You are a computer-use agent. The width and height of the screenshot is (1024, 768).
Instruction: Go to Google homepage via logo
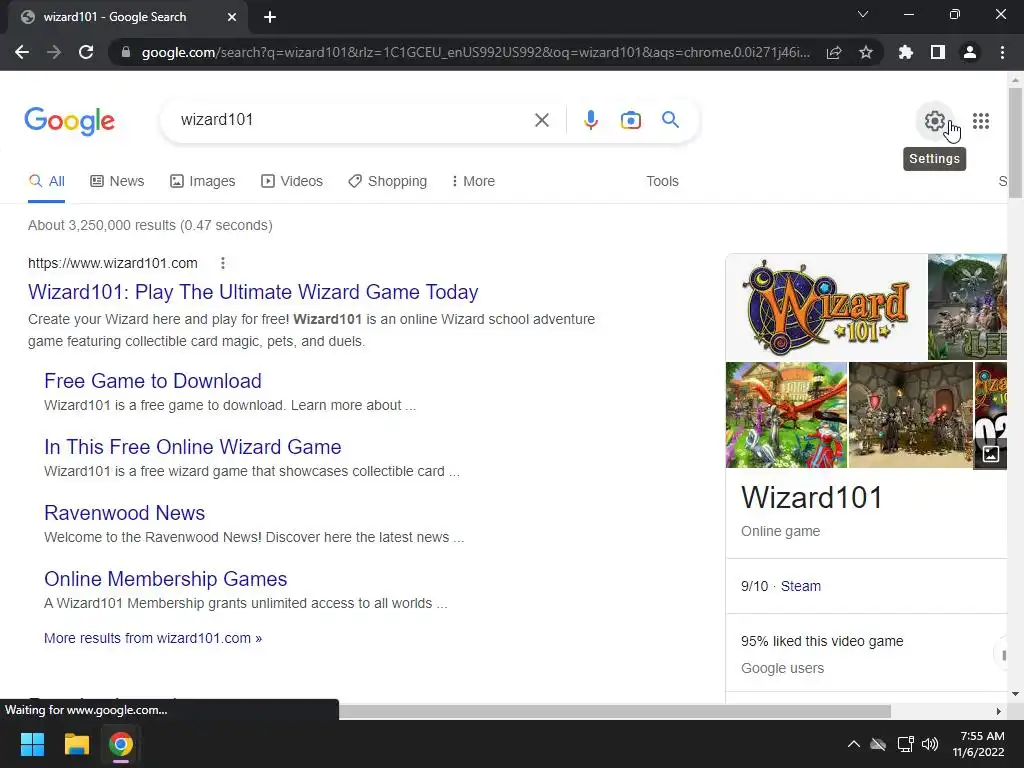[69, 121]
